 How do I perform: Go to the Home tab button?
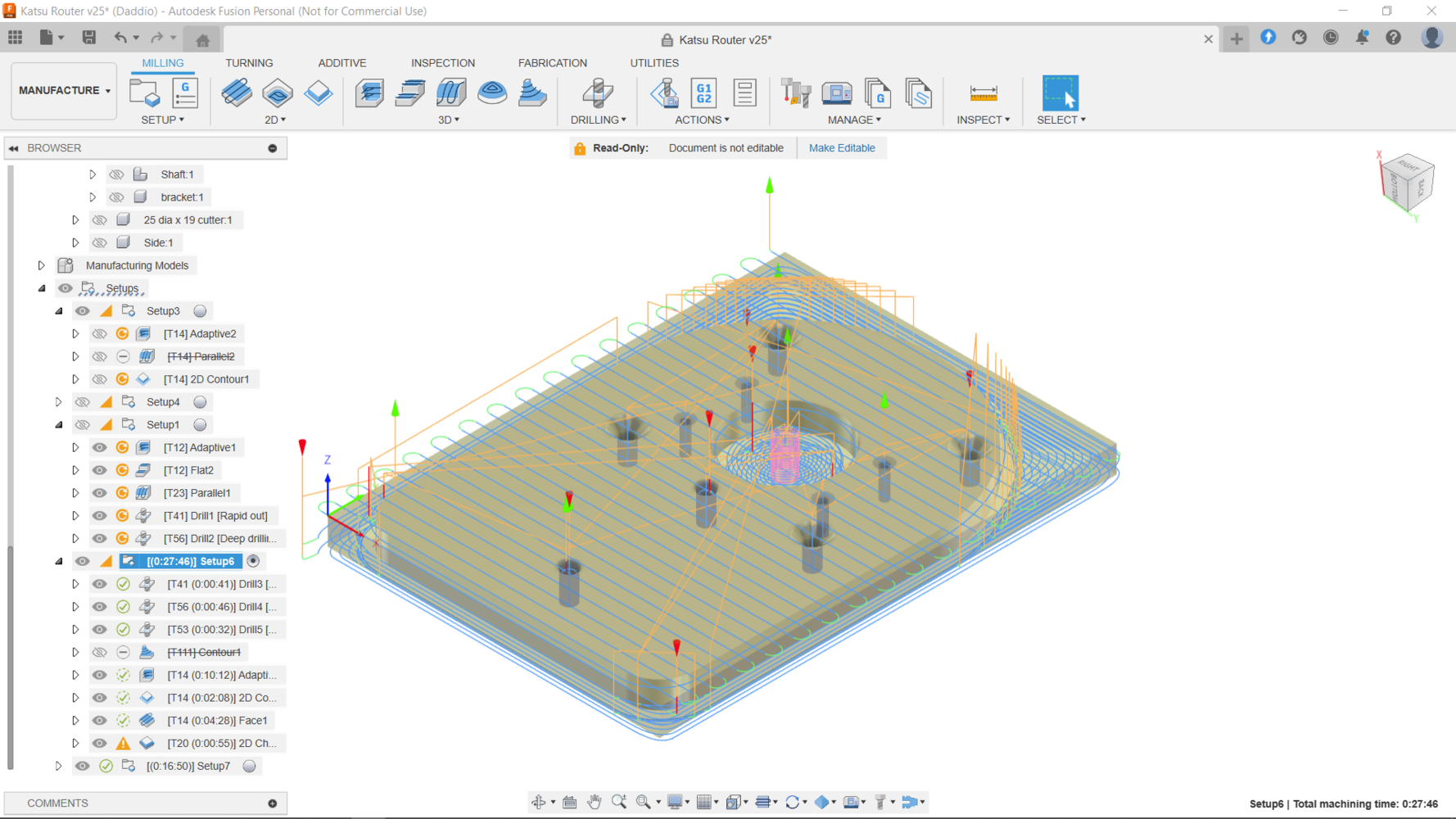pyautogui.click(x=202, y=39)
